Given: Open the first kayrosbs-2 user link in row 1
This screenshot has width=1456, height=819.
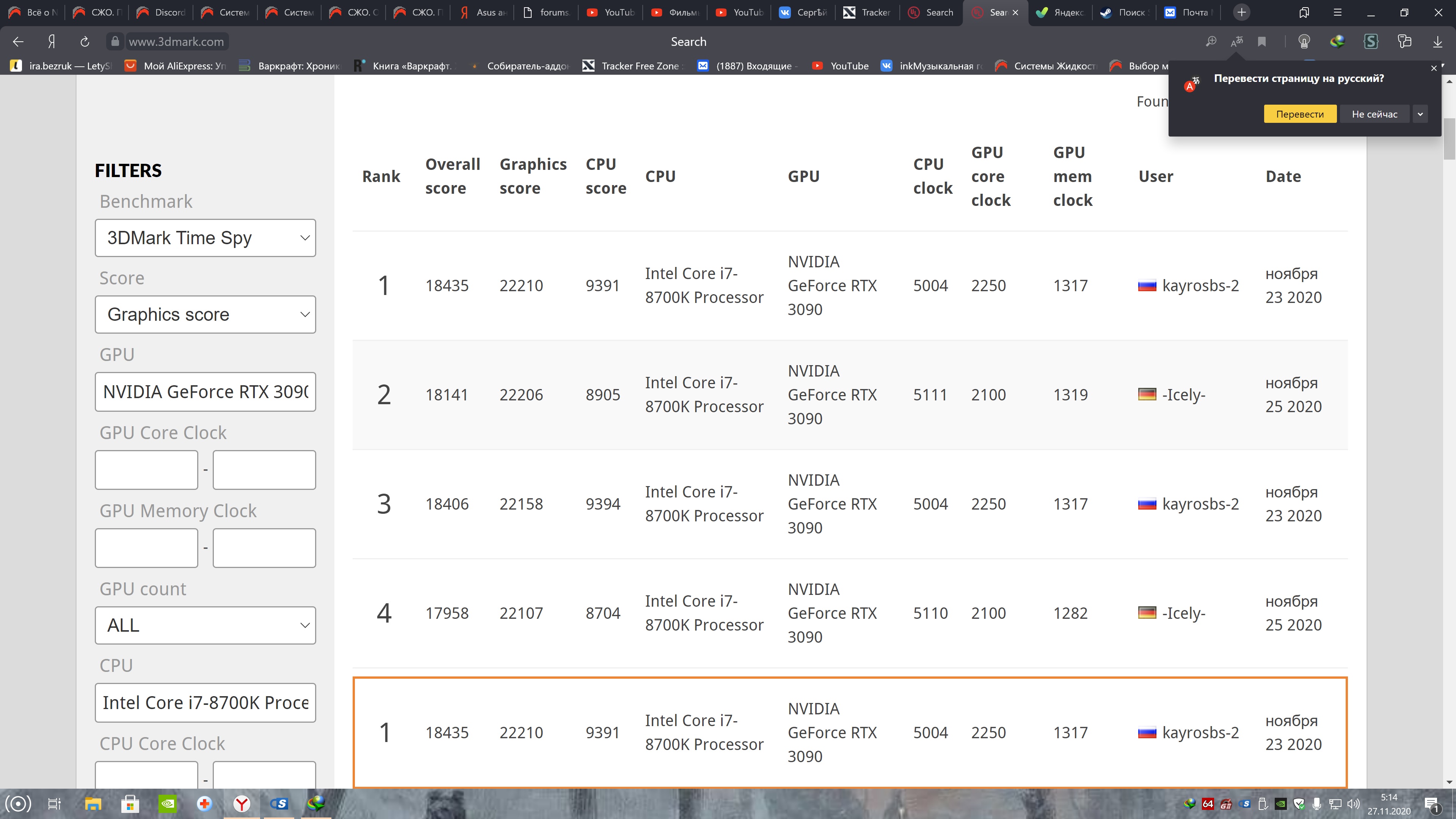Looking at the screenshot, I should point(1200,286).
